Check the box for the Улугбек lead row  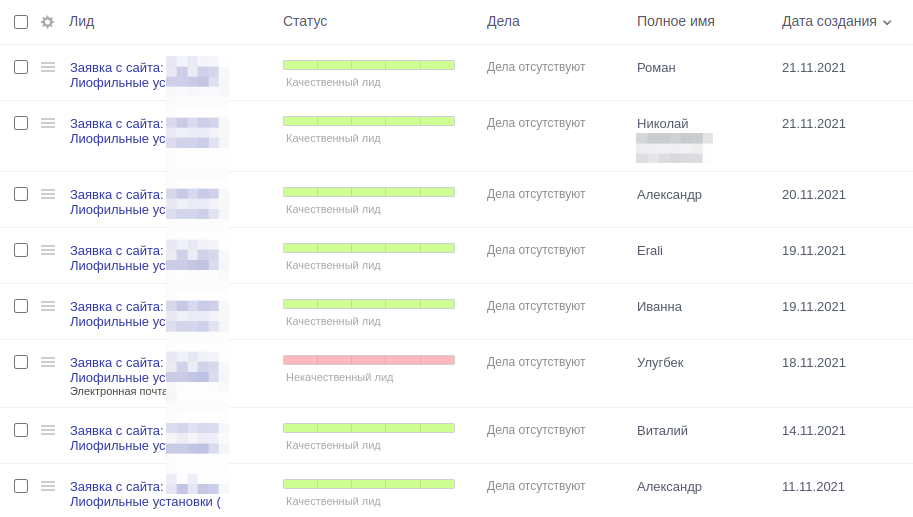[21, 362]
